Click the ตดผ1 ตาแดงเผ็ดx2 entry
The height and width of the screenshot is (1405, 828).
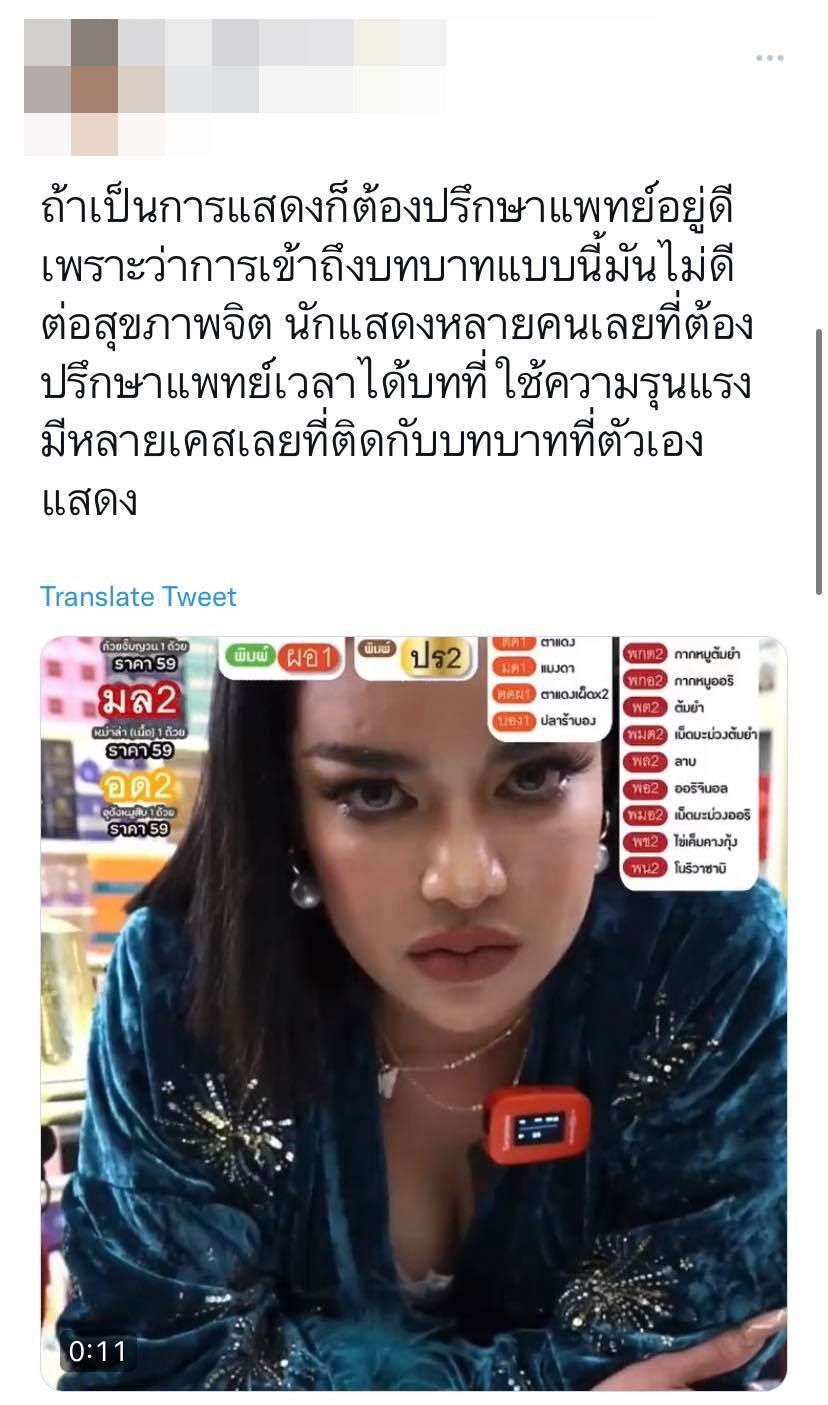tap(551, 694)
